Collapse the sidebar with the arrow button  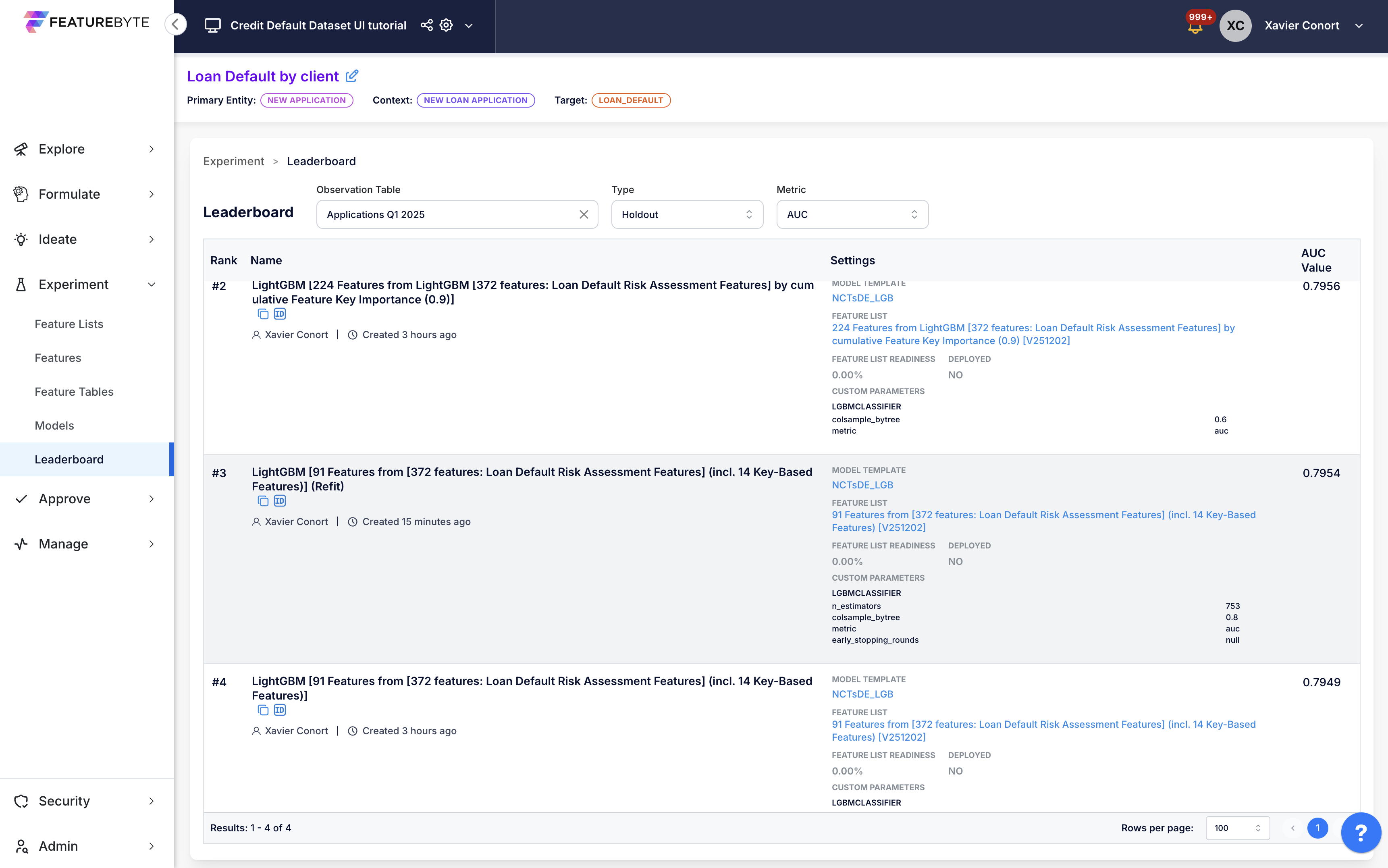tap(176, 25)
